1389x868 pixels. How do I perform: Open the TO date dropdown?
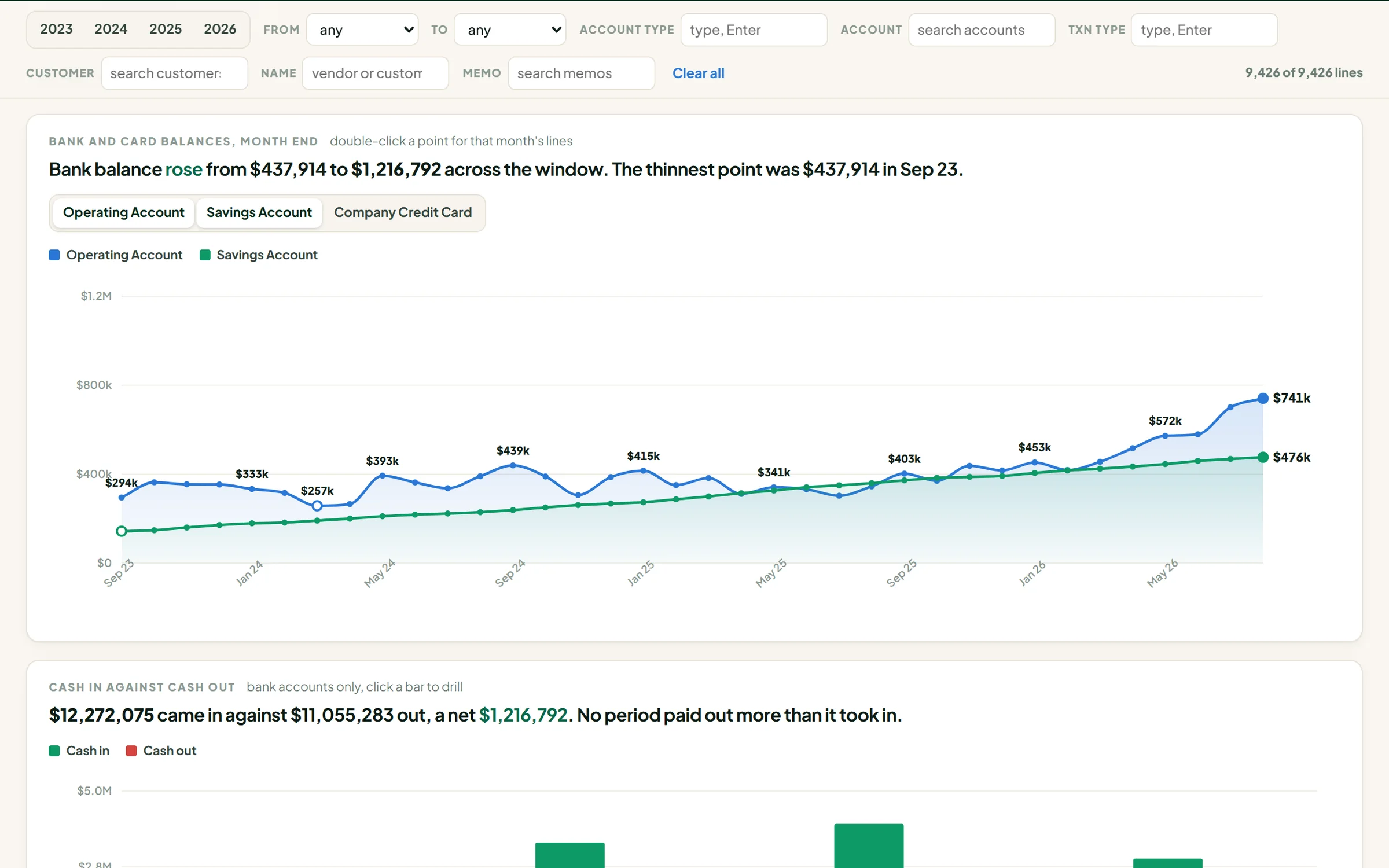(510, 30)
